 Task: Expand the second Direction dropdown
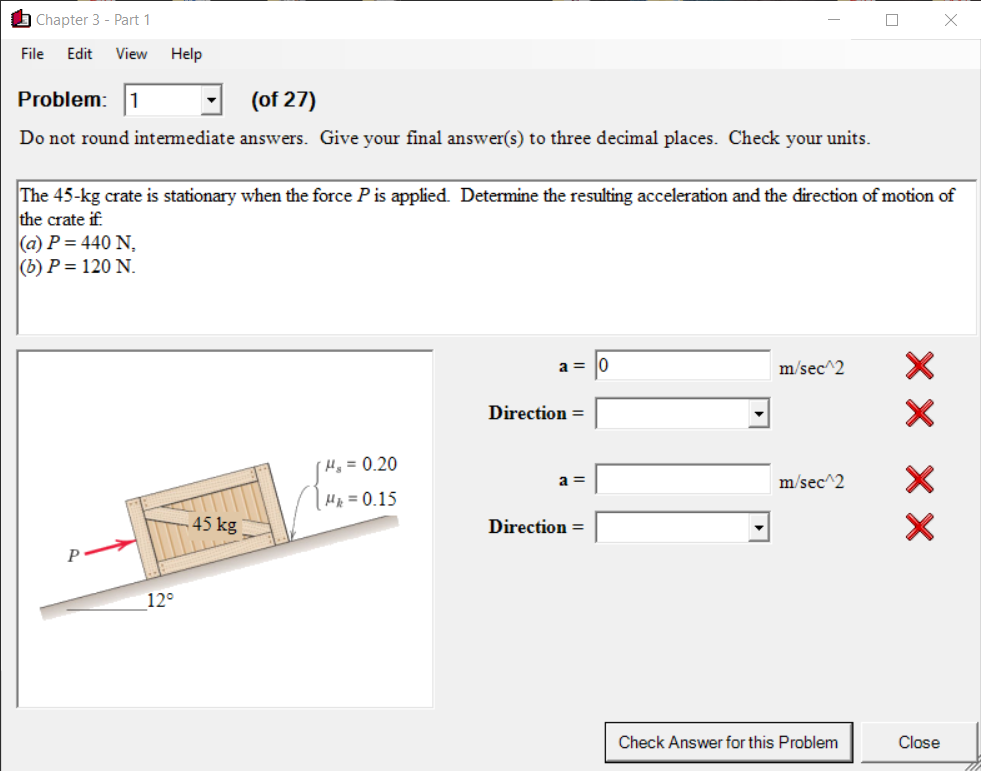point(757,526)
